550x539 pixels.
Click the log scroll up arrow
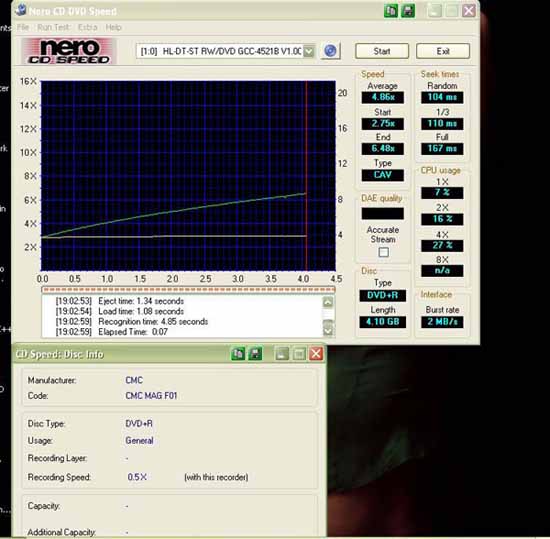coord(328,302)
